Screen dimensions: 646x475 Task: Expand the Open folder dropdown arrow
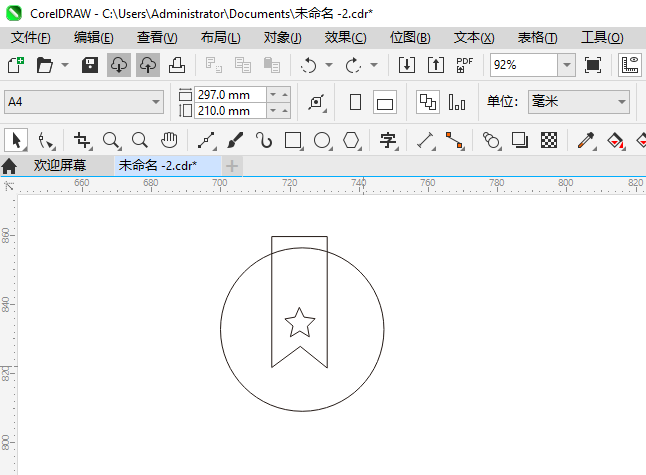(x=65, y=65)
